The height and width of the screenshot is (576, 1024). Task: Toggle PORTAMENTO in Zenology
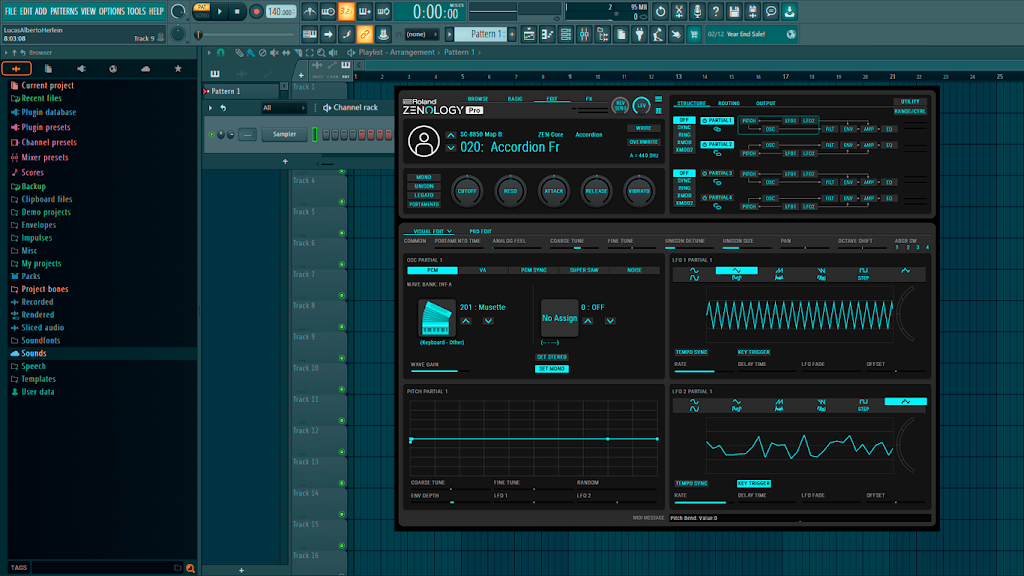[424, 204]
